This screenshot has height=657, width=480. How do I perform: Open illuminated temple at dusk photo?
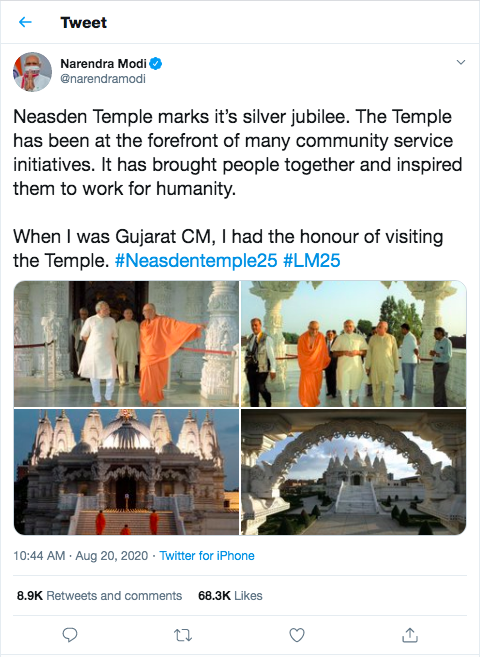coord(126,472)
